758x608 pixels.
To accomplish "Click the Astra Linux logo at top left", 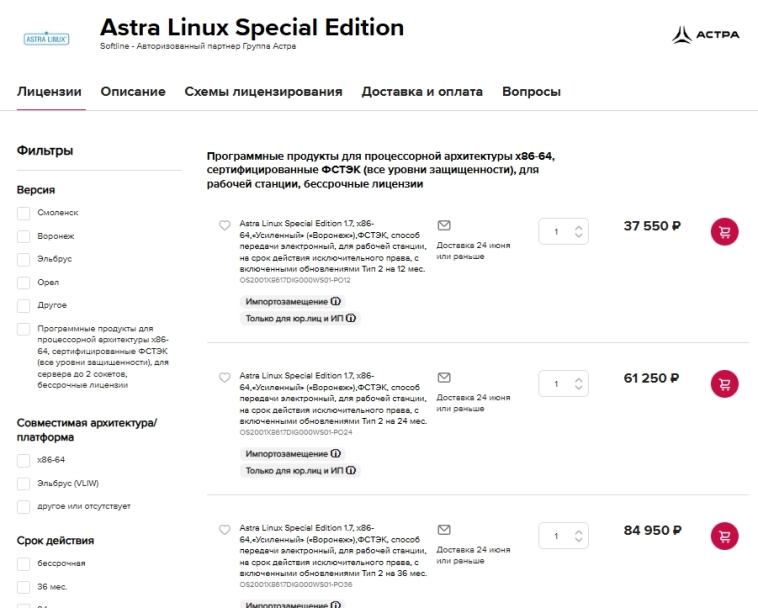I will click(45, 38).
